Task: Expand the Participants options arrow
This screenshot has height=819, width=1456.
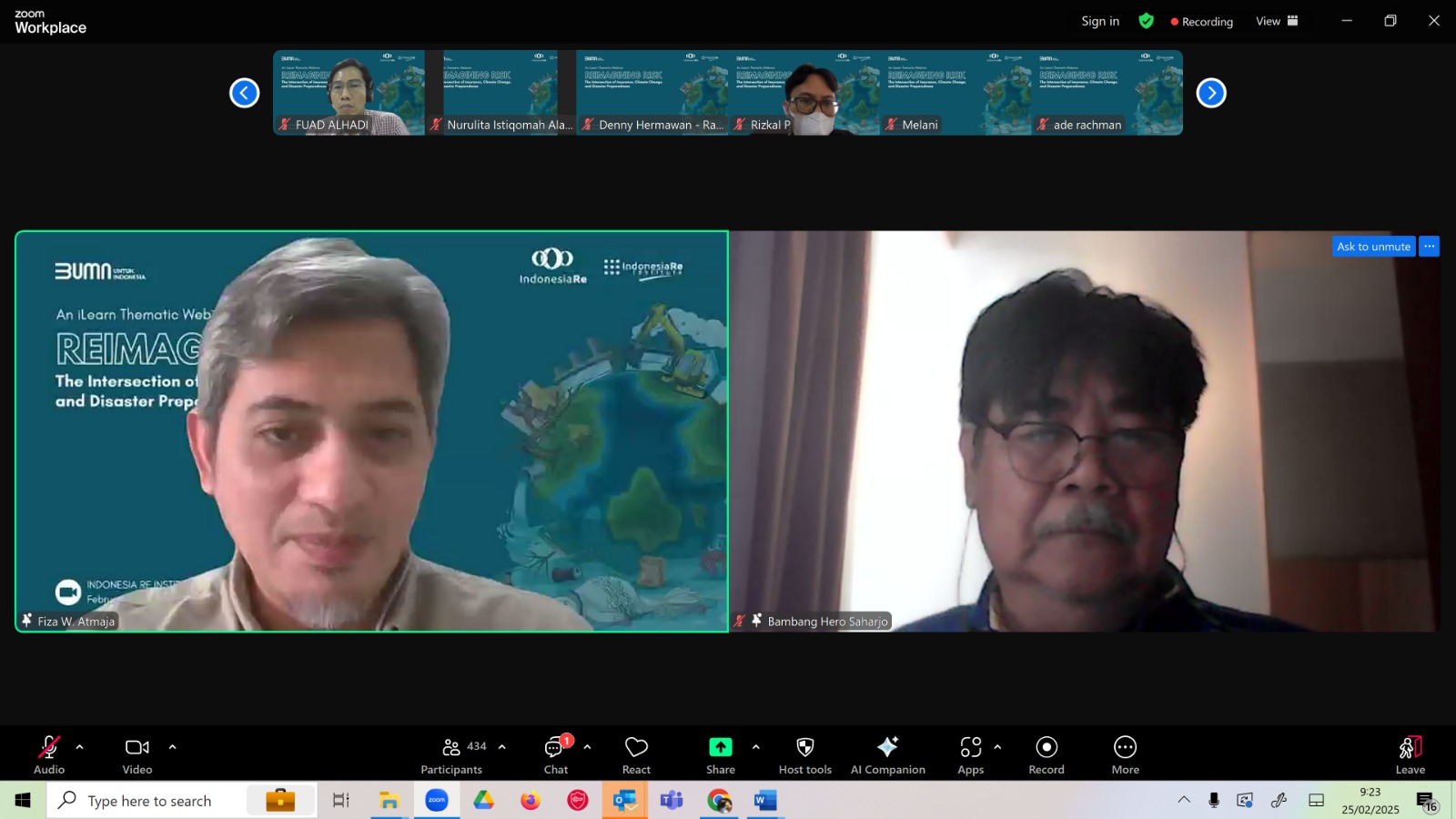Action: 501,747
